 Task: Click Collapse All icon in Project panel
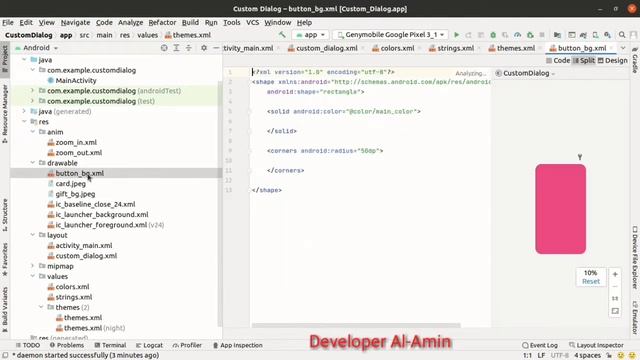click(x=189, y=48)
